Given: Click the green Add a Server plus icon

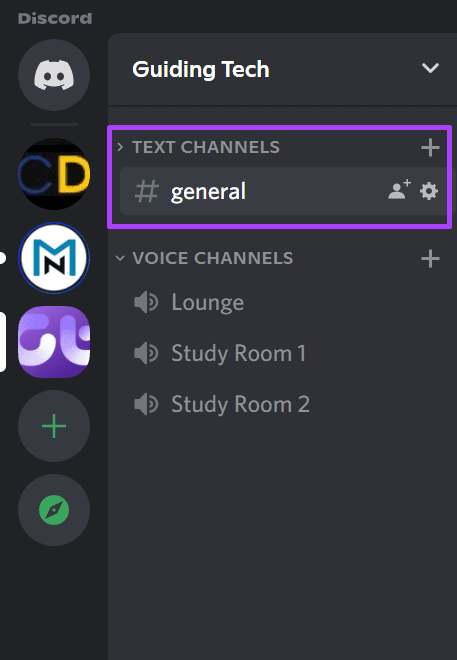Looking at the screenshot, I should 54,426.
